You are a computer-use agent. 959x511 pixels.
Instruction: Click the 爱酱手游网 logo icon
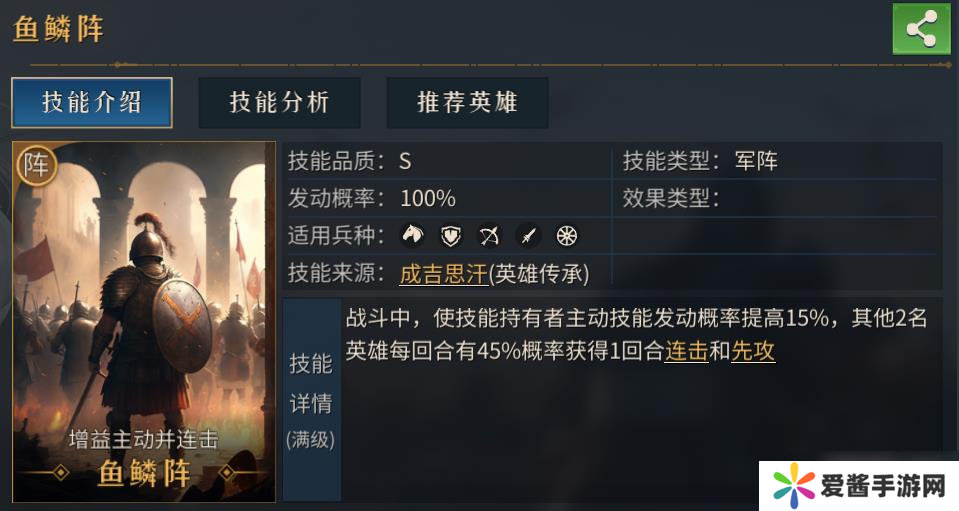(x=793, y=486)
